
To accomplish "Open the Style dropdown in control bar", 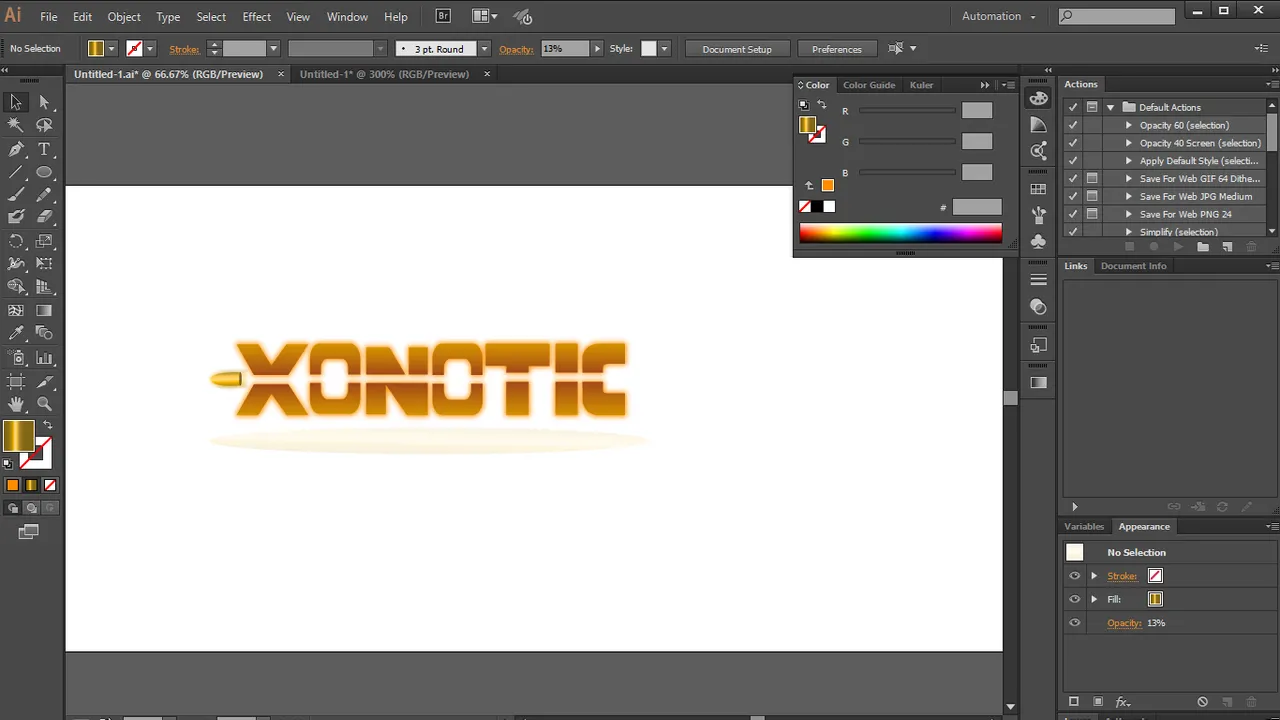I will coord(664,49).
